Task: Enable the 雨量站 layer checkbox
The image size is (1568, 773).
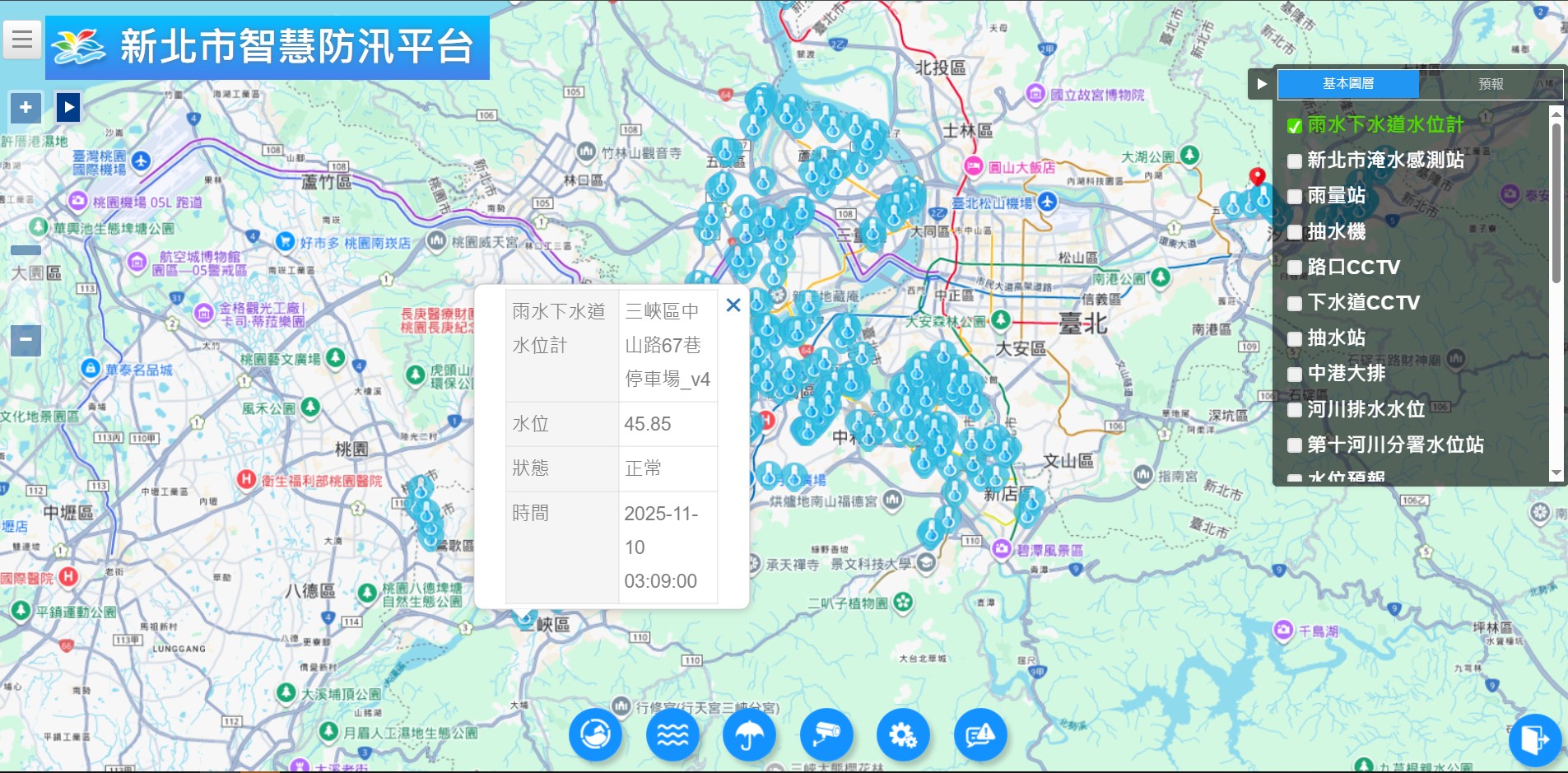Action: (1294, 196)
